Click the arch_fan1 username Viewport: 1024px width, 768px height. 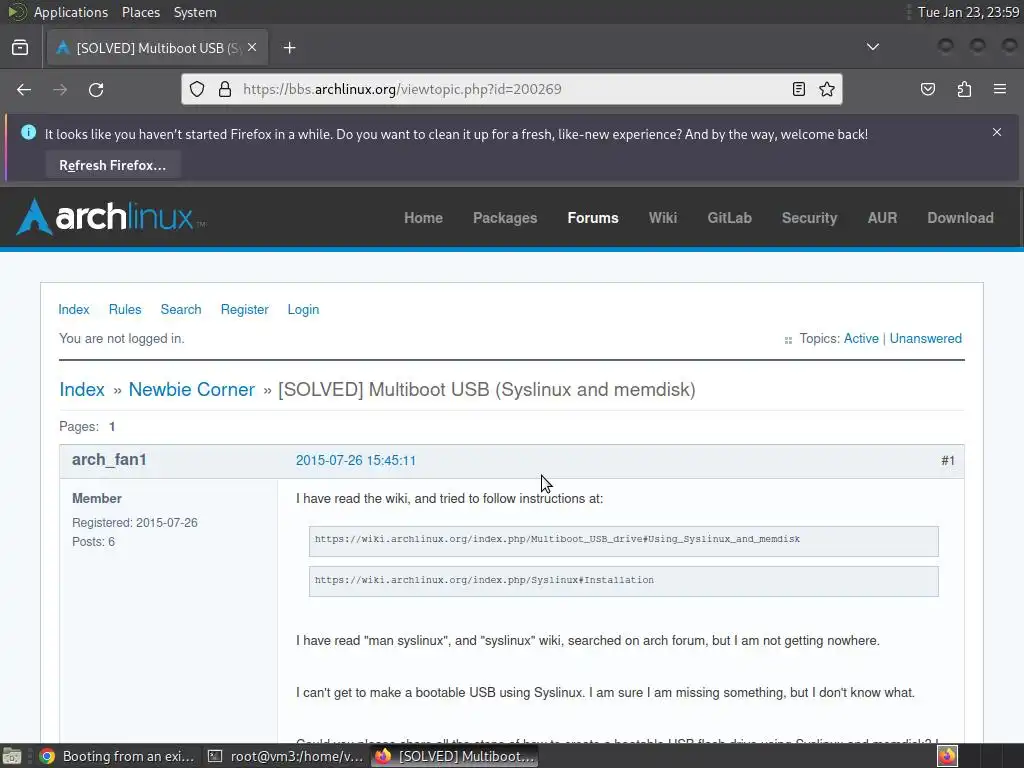(x=109, y=460)
